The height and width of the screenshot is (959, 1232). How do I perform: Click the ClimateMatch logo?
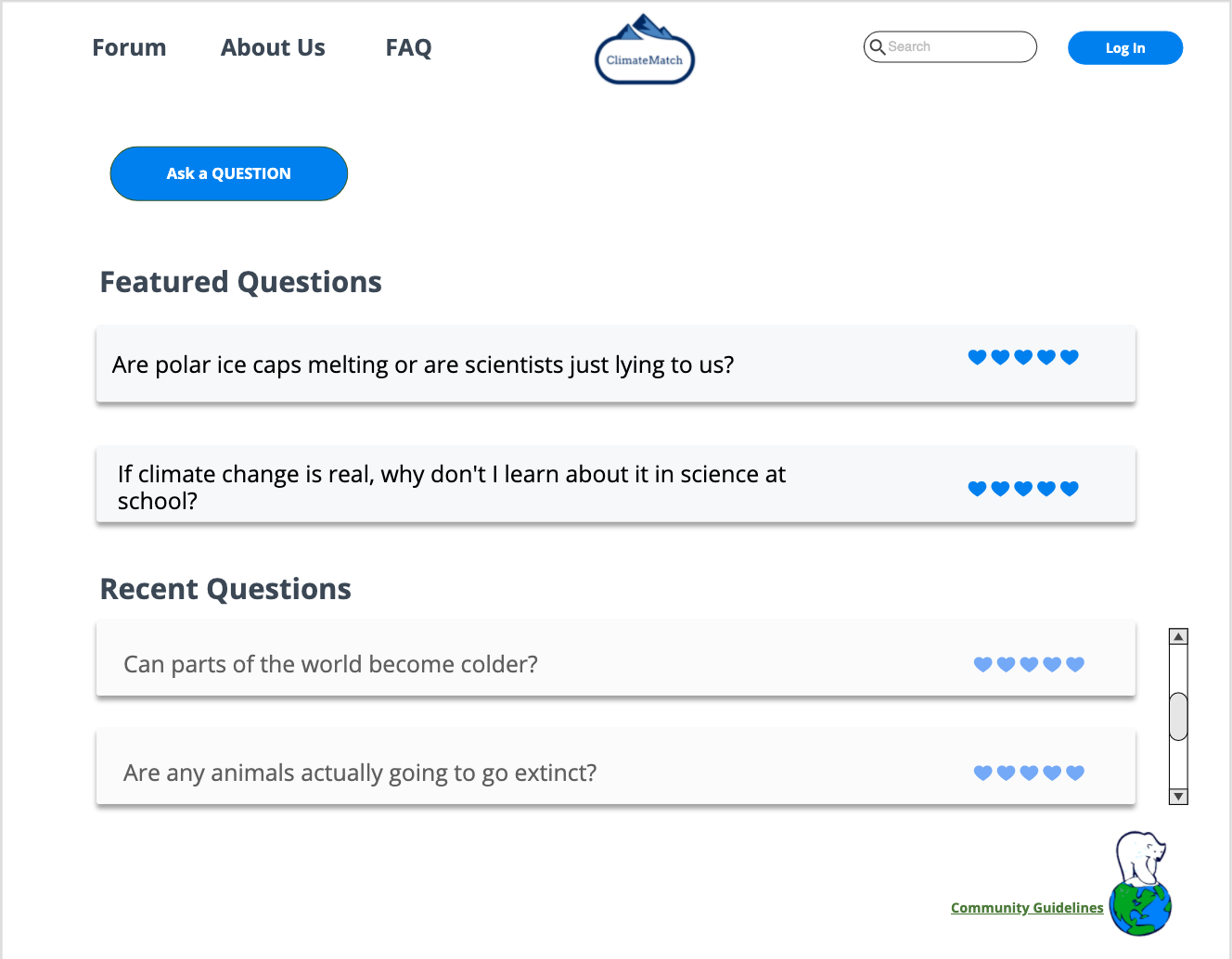pos(645,52)
